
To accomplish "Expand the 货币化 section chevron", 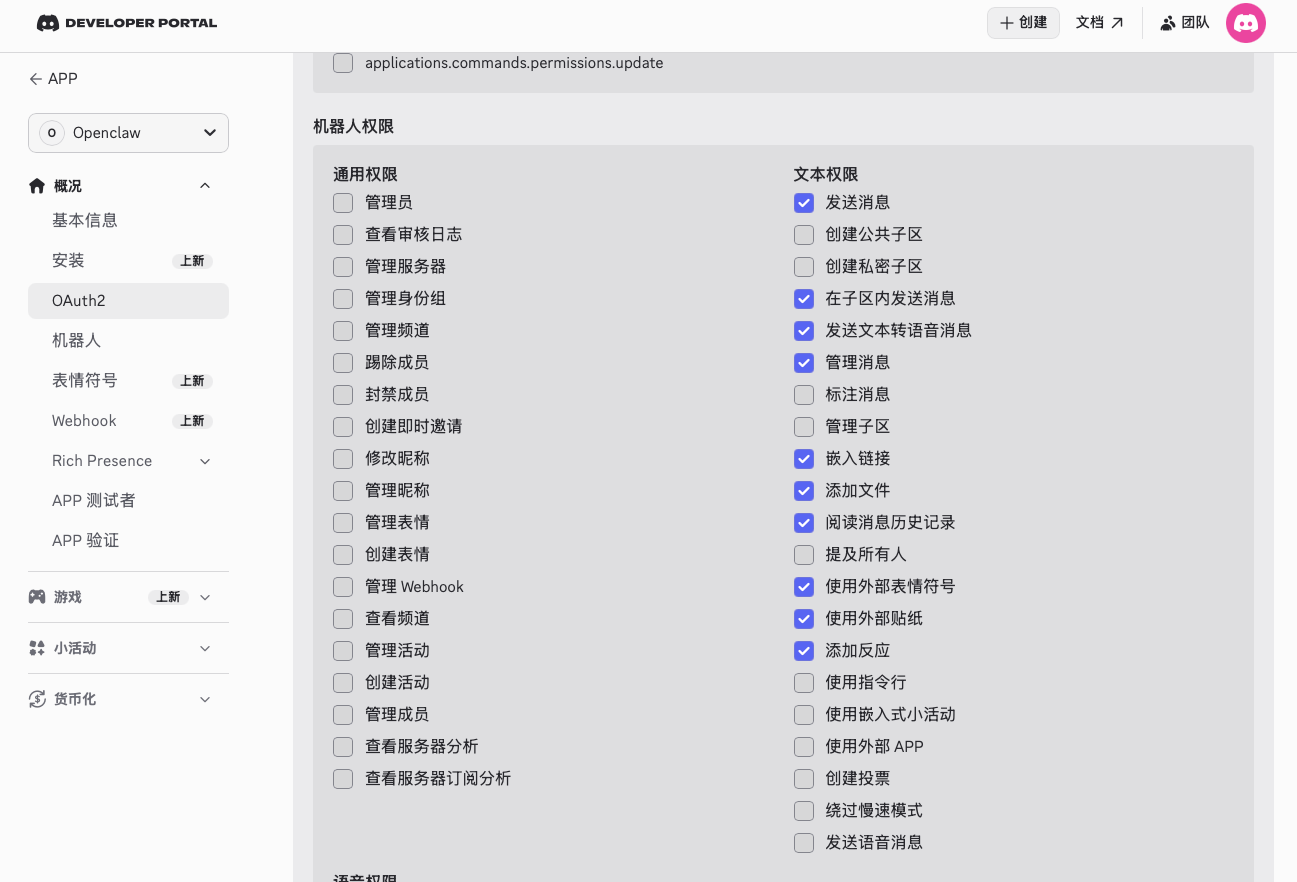I will [x=205, y=699].
